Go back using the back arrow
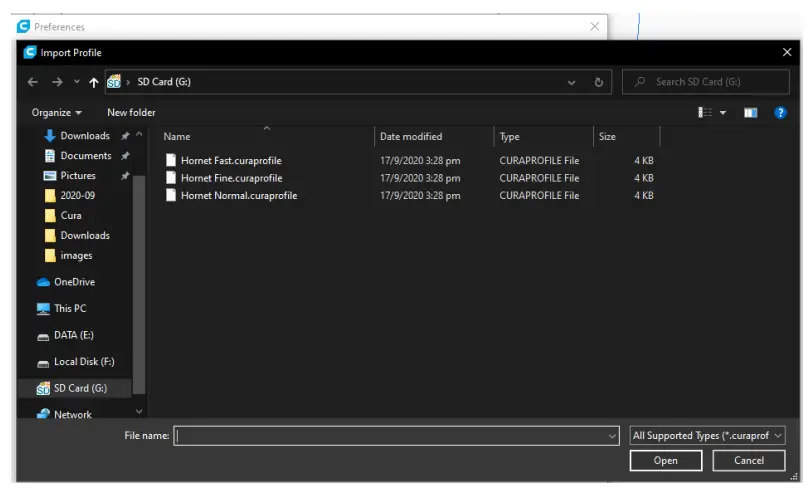This screenshot has width=810, height=491. click(33, 82)
